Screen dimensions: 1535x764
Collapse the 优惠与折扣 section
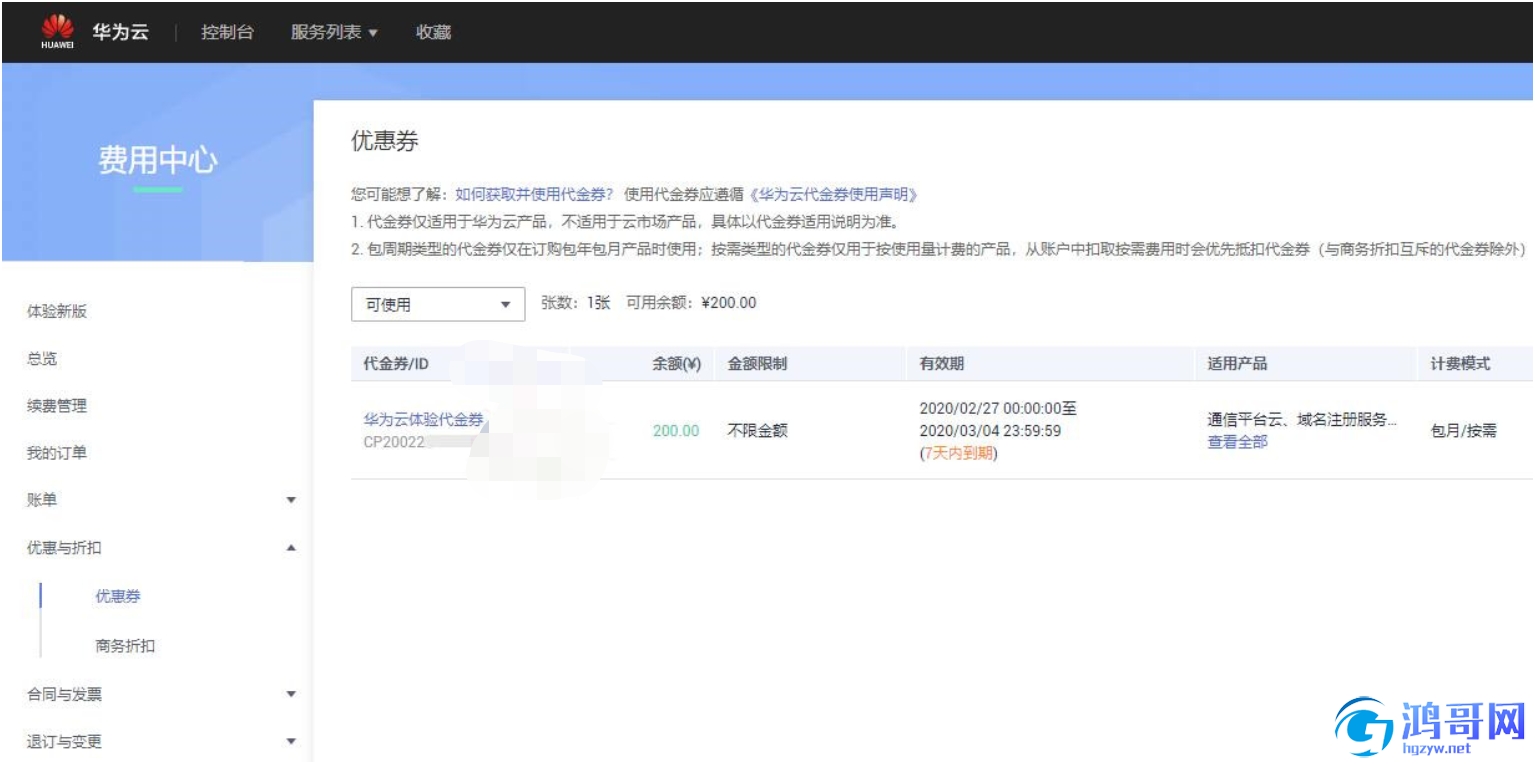(x=160, y=548)
